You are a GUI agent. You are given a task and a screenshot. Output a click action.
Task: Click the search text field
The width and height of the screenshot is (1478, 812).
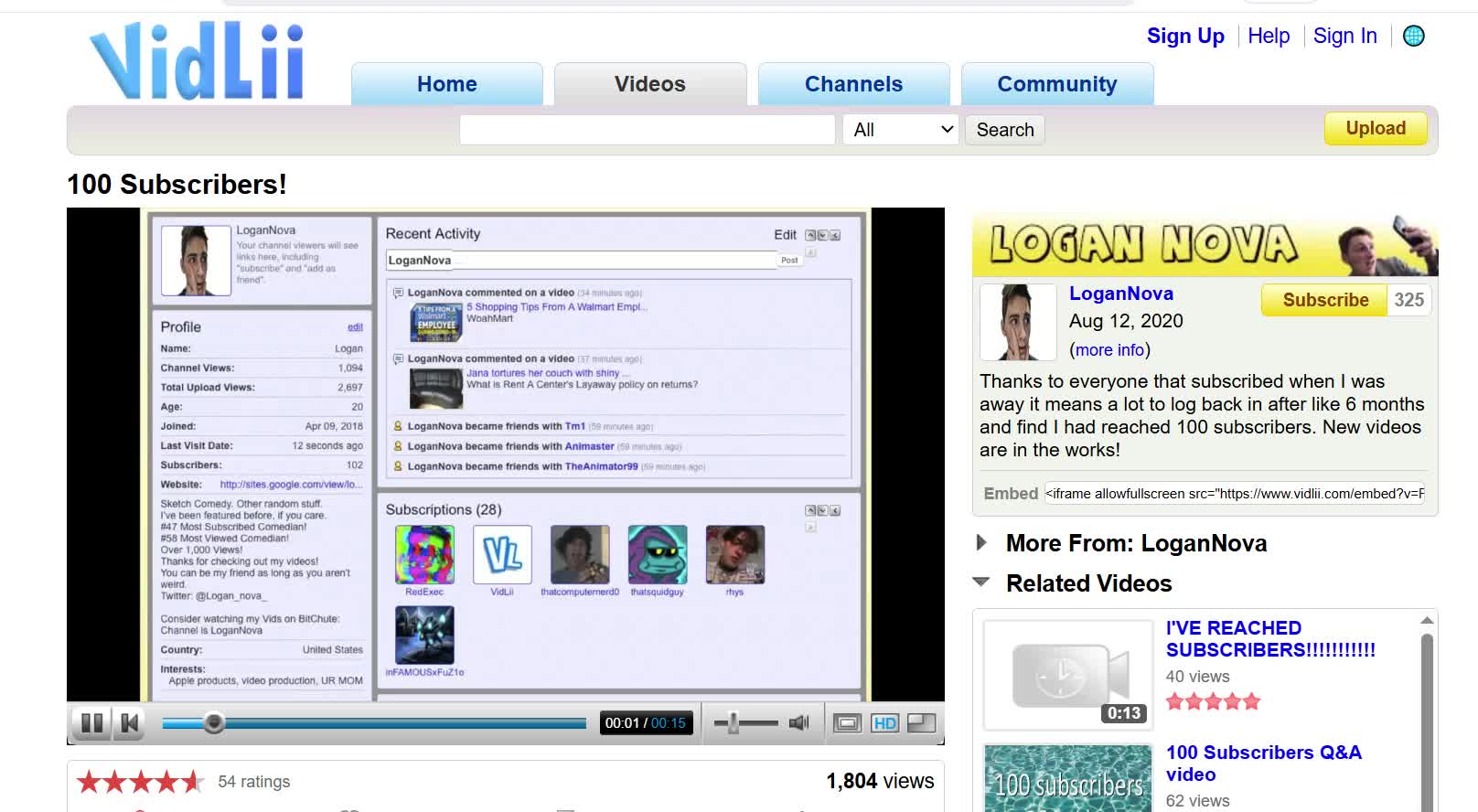(647, 130)
